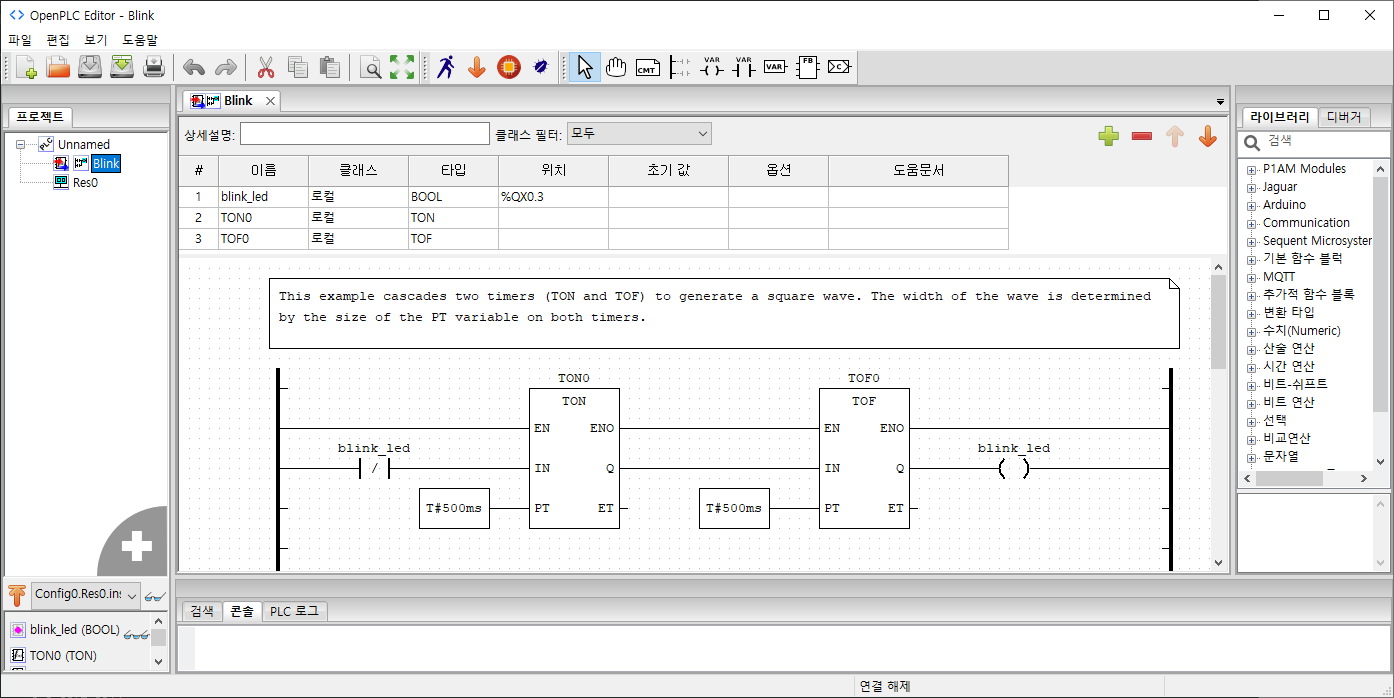The width and height of the screenshot is (1394, 698).
Task: Collapse the Unnamed project tree node
Action: [20, 144]
